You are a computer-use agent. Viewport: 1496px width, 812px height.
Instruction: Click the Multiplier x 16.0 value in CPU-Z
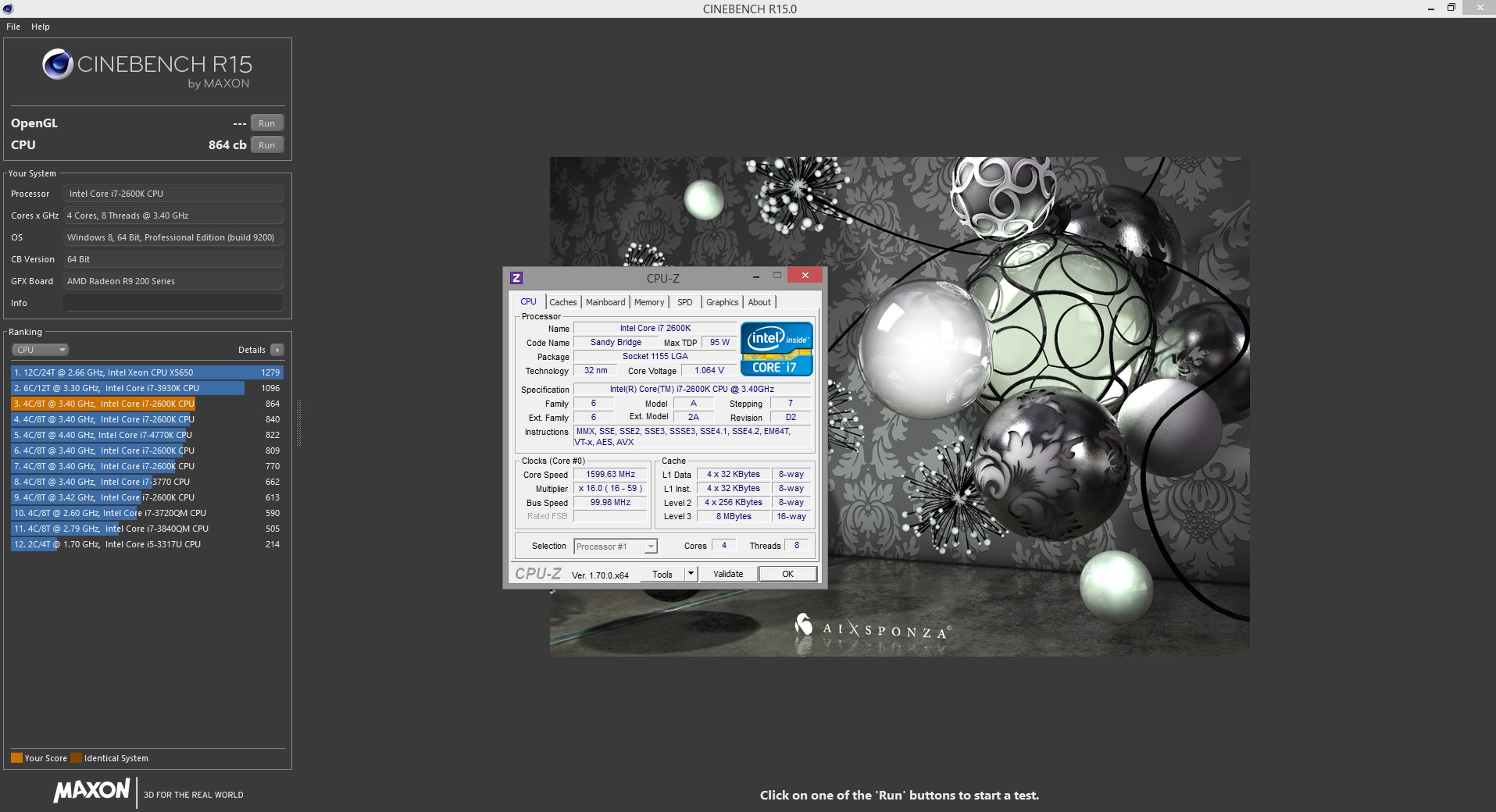click(x=611, y=488)
